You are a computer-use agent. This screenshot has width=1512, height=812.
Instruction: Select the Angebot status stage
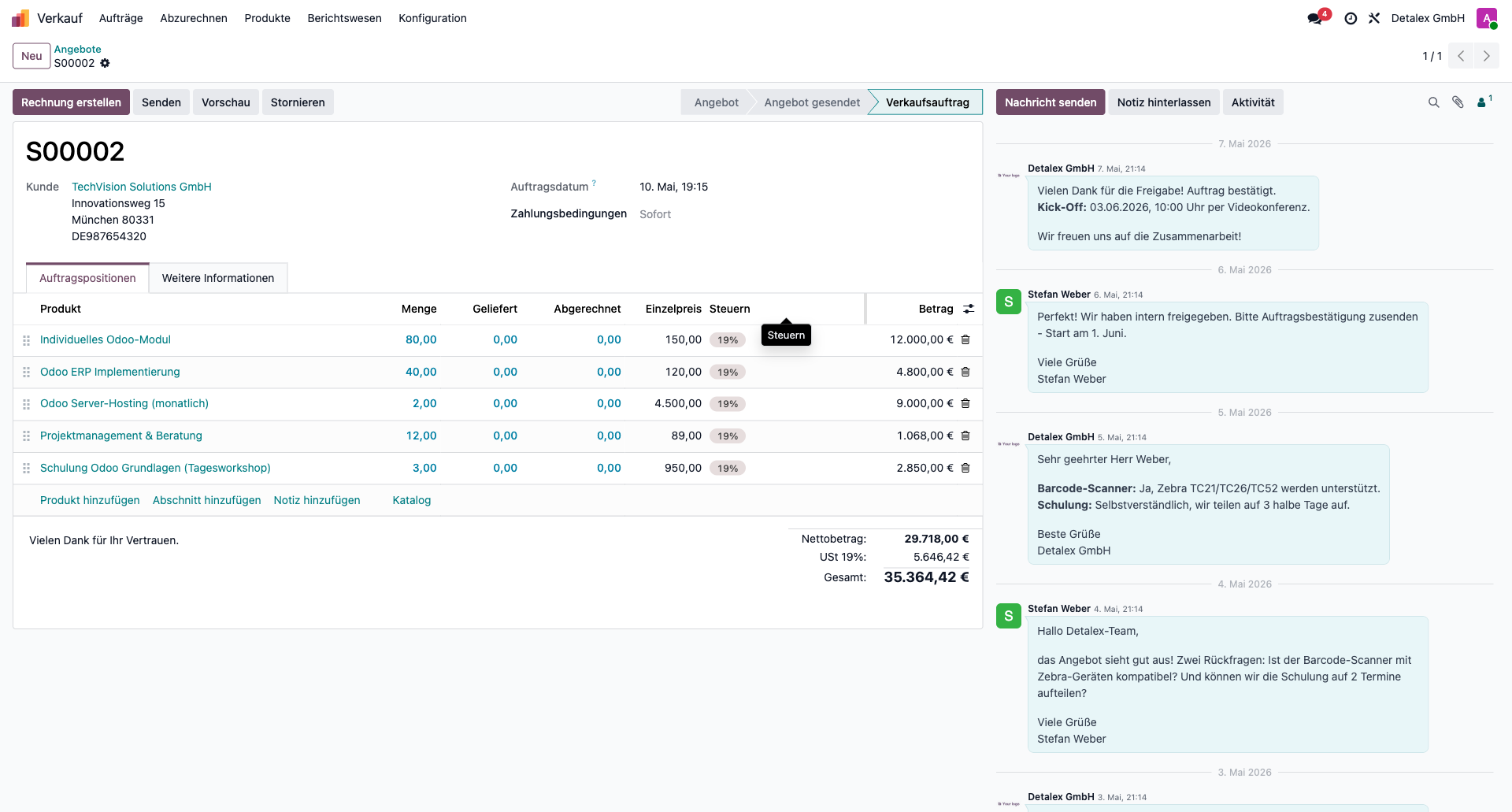coord(717,102)
